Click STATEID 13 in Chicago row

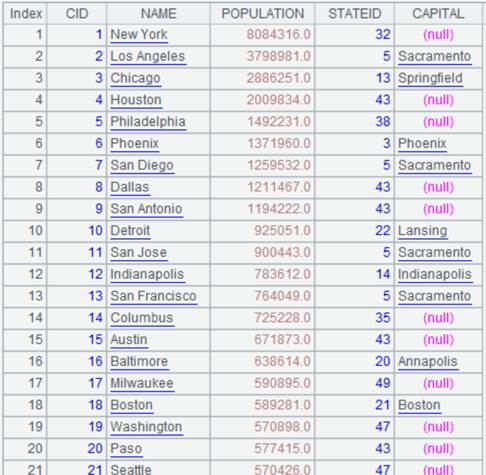[383, 78]
